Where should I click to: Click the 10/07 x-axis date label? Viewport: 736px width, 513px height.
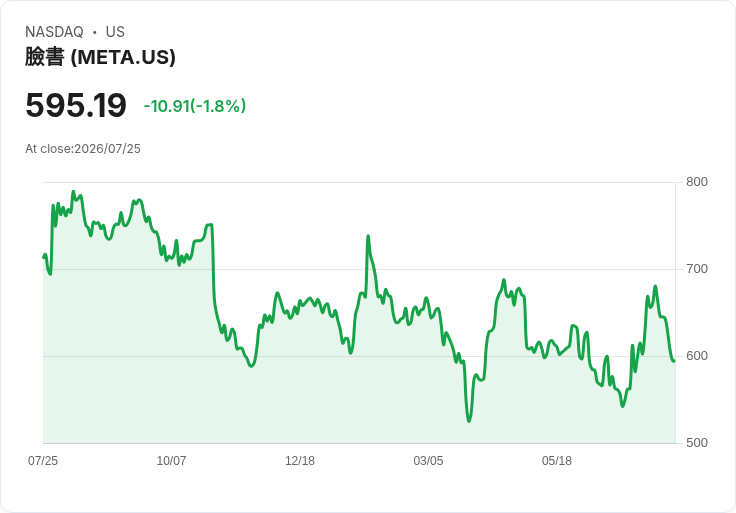coord(171,461)
